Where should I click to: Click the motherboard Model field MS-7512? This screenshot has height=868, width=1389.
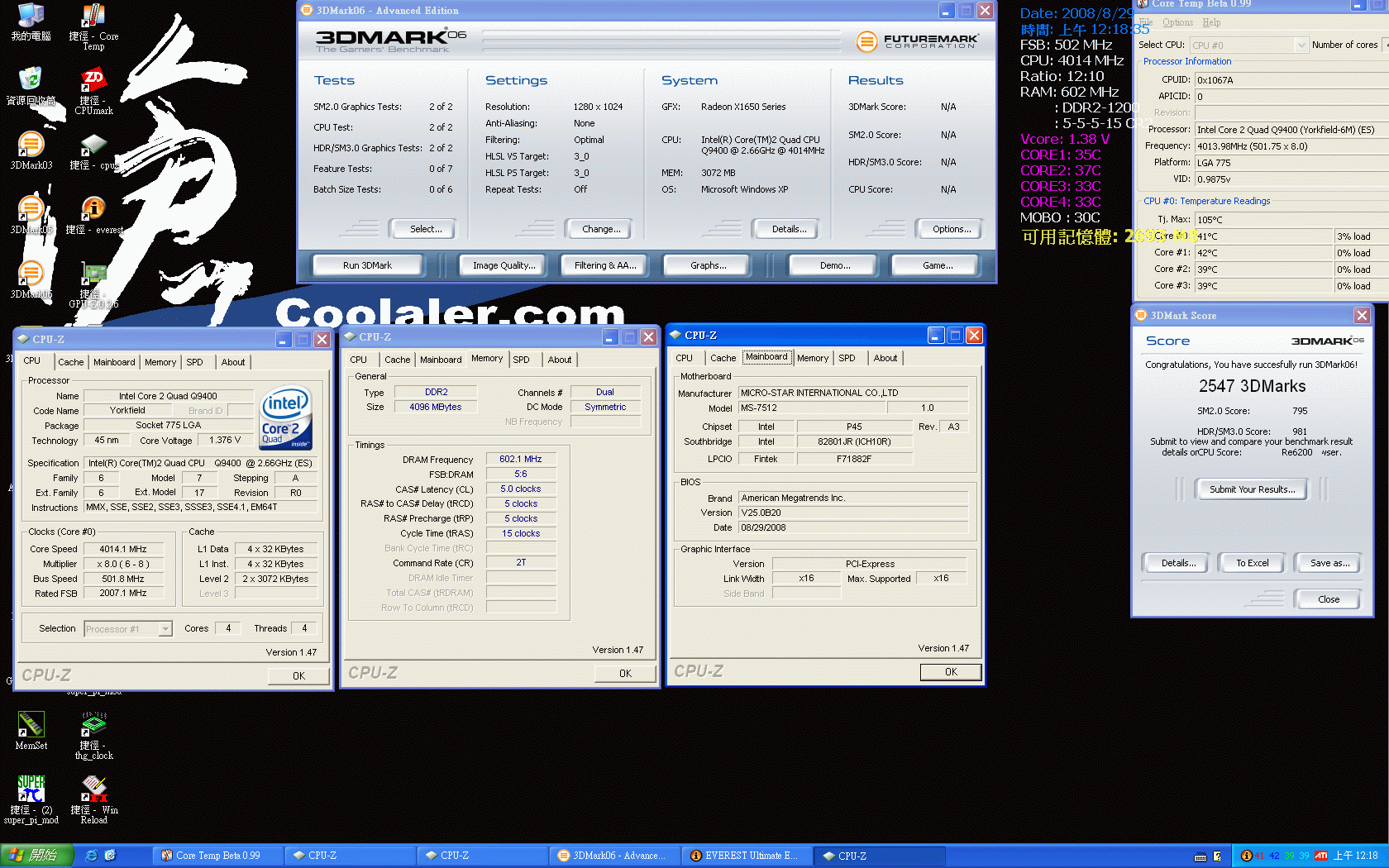812,408
